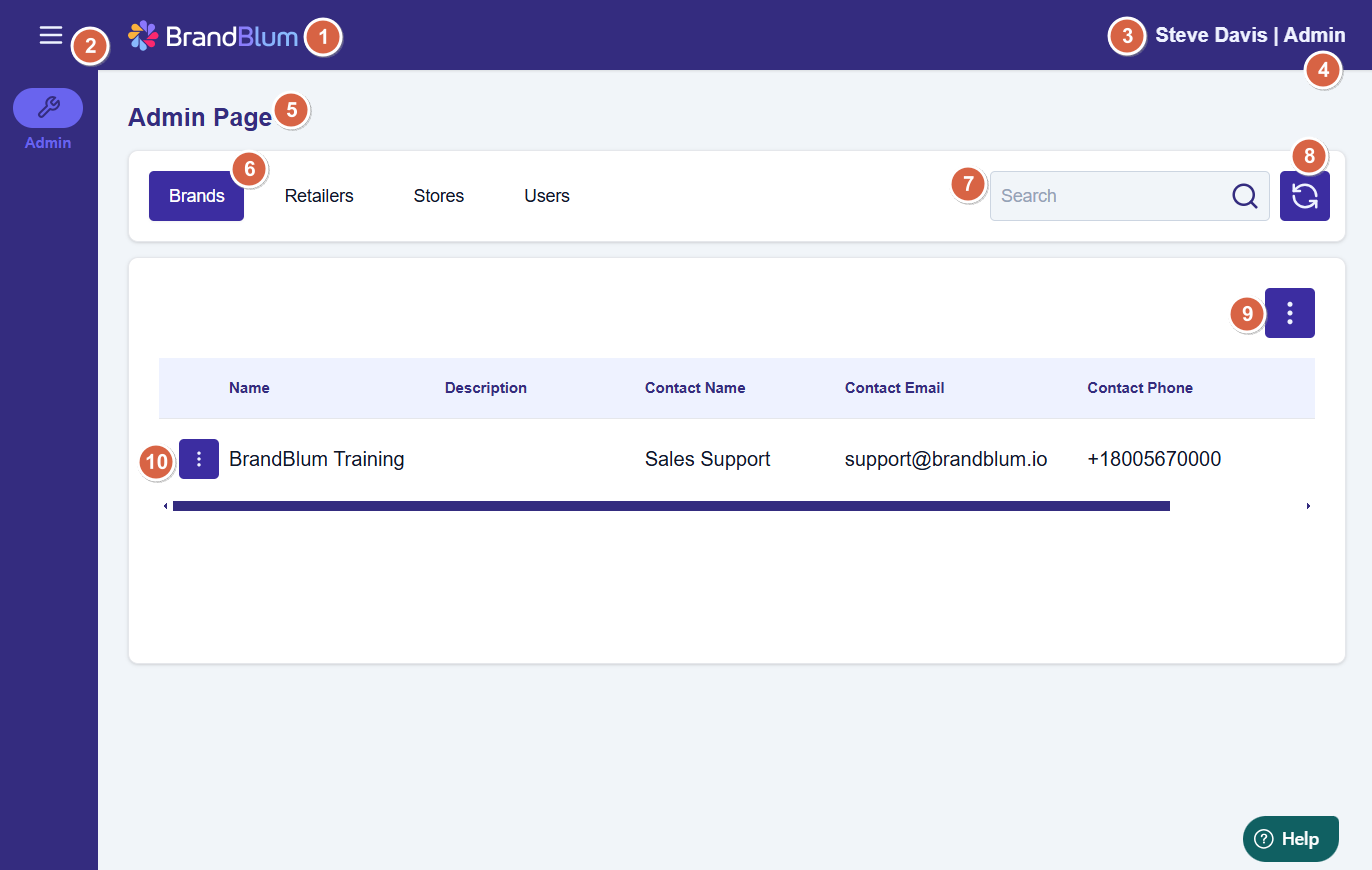Select the Admin wrench icon in sidebar
The image size is (1372, 870).
[x=48, y=107]
